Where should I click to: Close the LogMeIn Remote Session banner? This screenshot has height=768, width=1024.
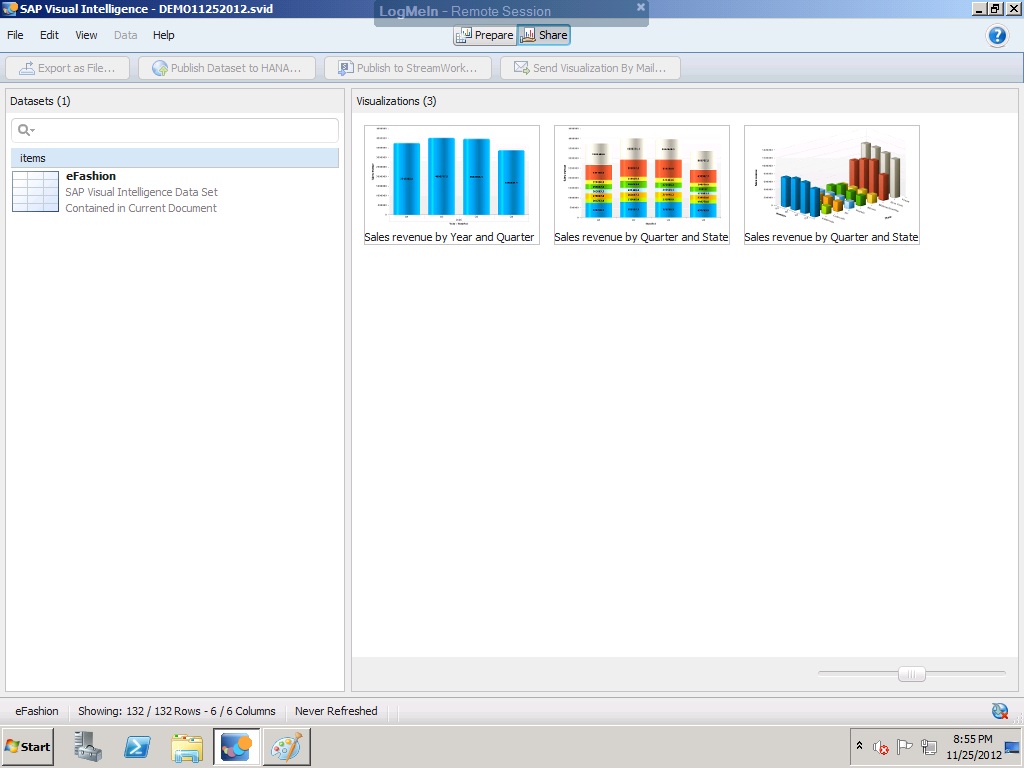(x=641, y=7)
